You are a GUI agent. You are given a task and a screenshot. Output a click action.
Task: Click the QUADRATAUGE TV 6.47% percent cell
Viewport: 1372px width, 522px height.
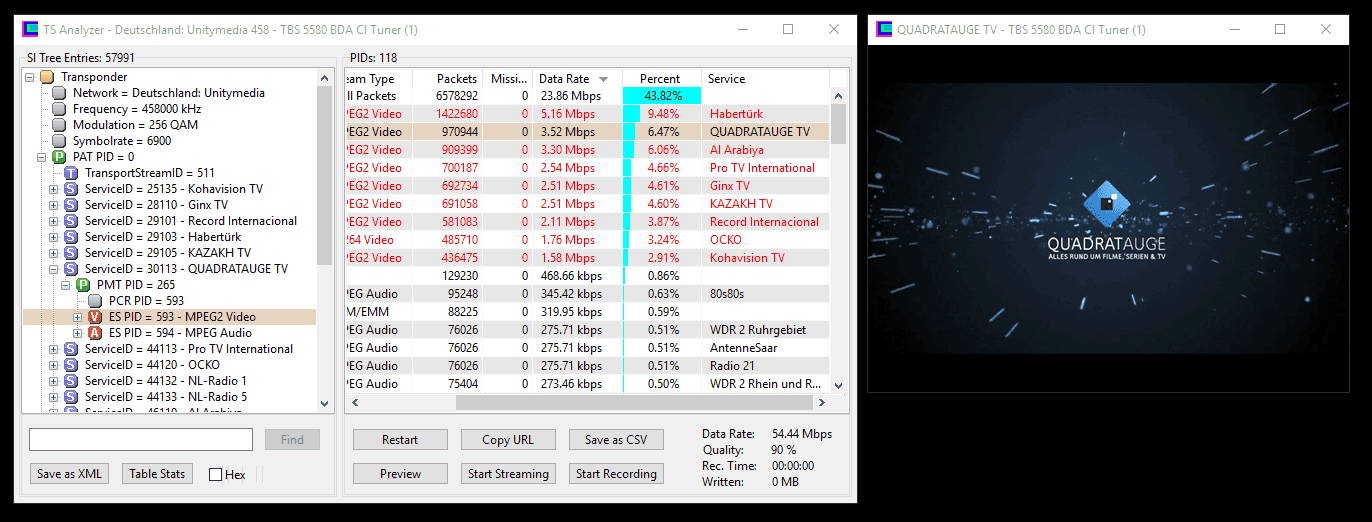[661, 132]
